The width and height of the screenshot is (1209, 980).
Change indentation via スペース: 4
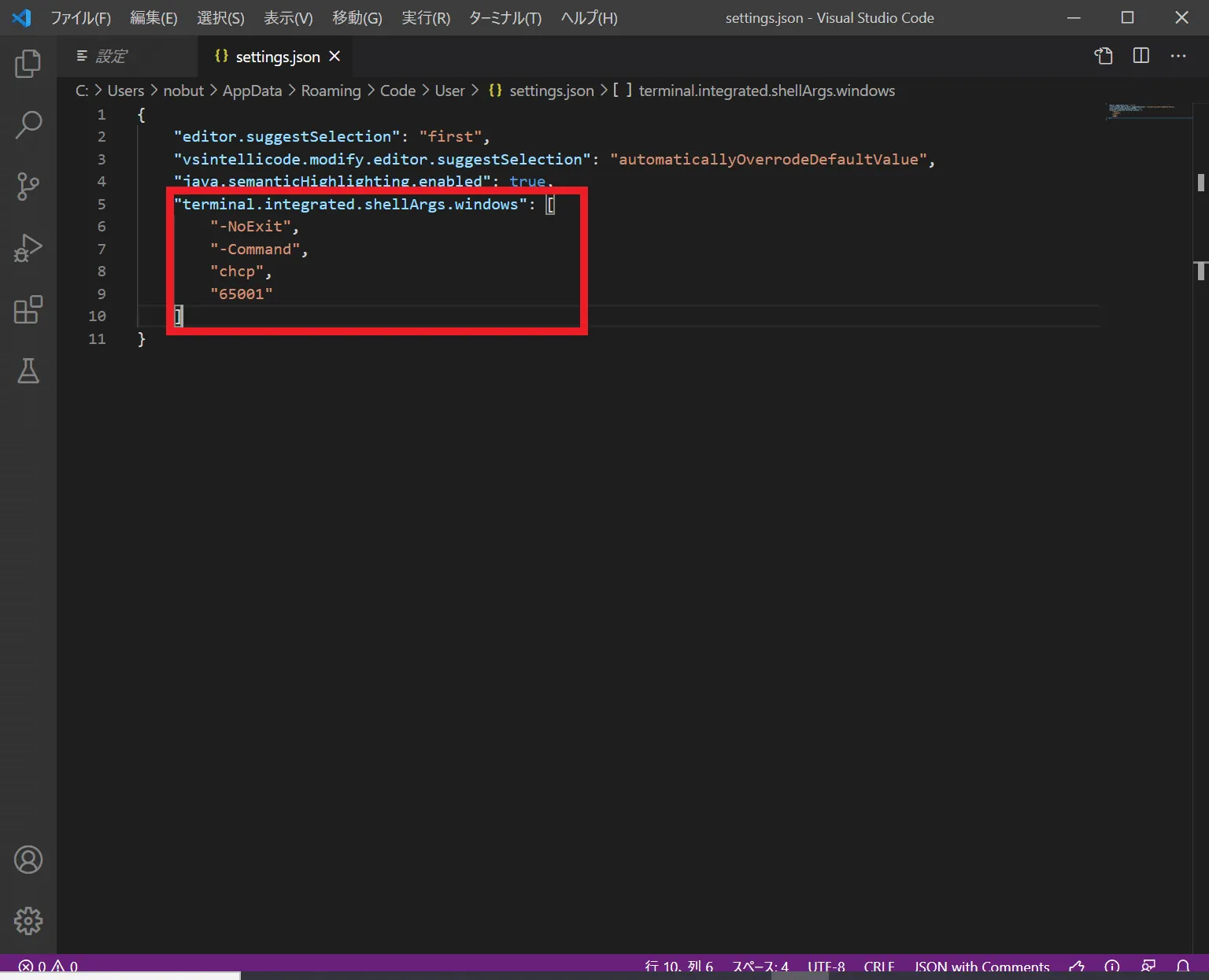(x=760, y=967)
